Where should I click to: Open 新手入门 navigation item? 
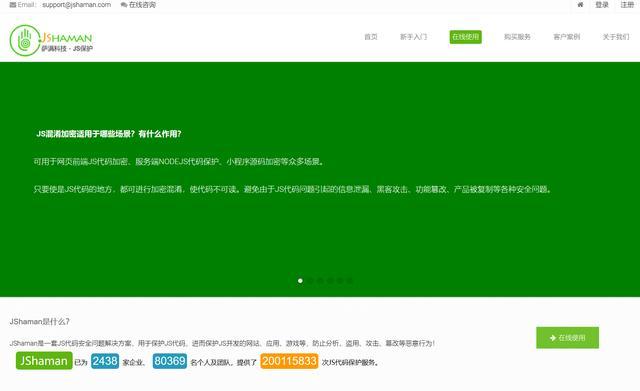tap(413, 37)
